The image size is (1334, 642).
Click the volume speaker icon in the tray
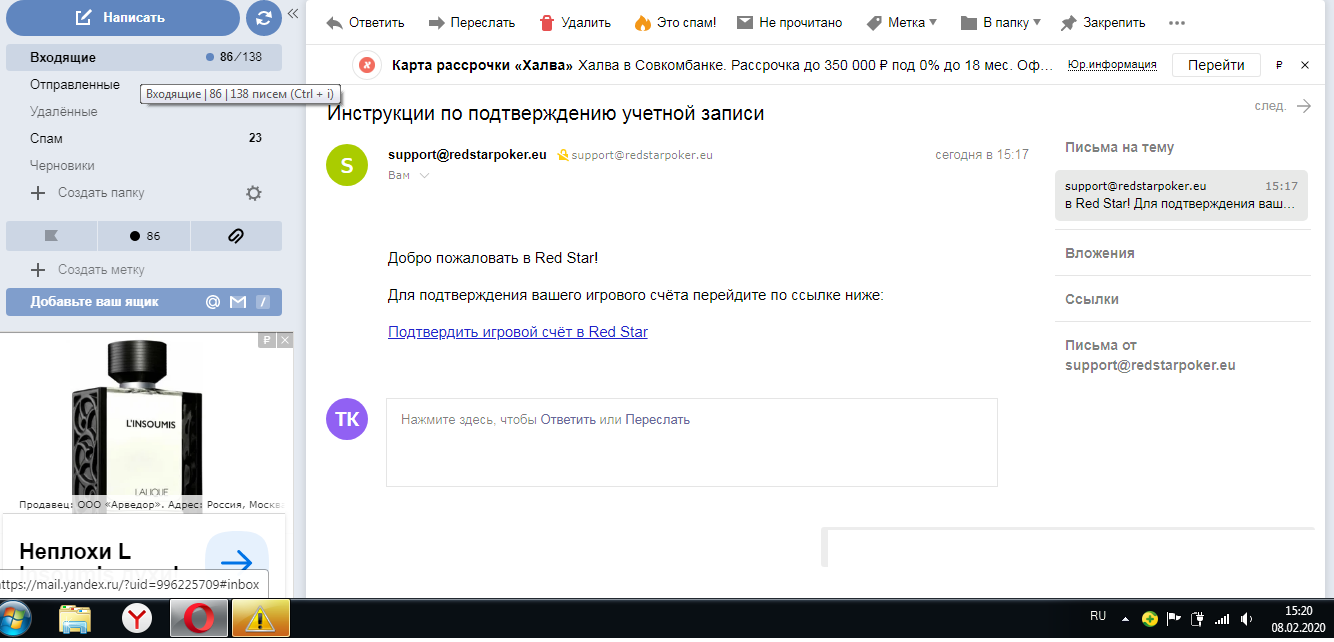click(1246, 619)
